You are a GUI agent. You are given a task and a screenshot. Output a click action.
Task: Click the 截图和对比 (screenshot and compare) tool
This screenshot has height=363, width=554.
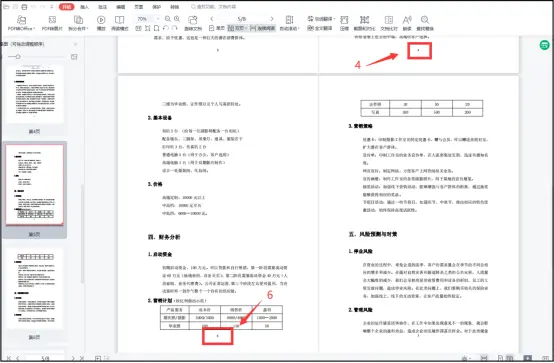point(364,23)
